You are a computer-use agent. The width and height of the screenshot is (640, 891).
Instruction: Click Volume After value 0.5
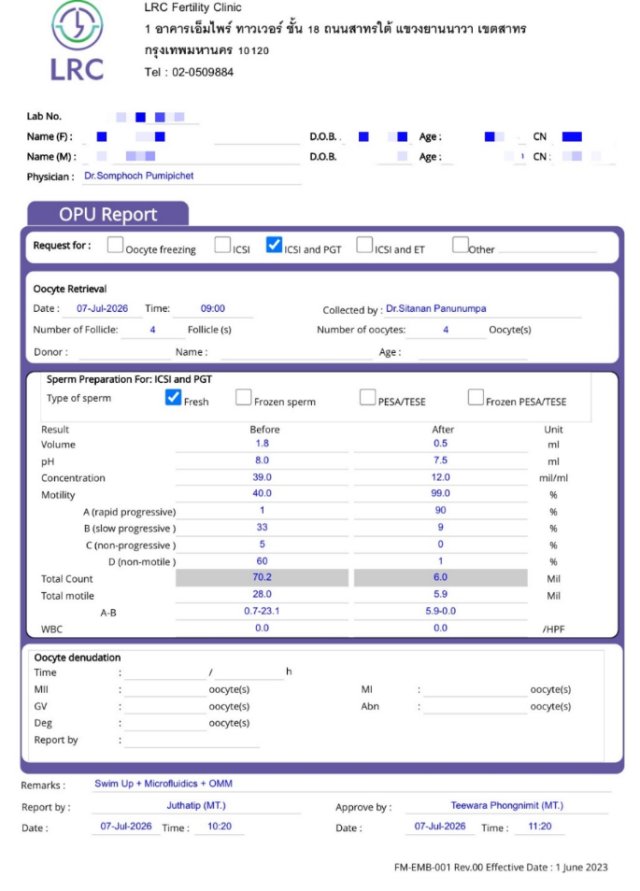pyautogui.click(x=440, y=444)
